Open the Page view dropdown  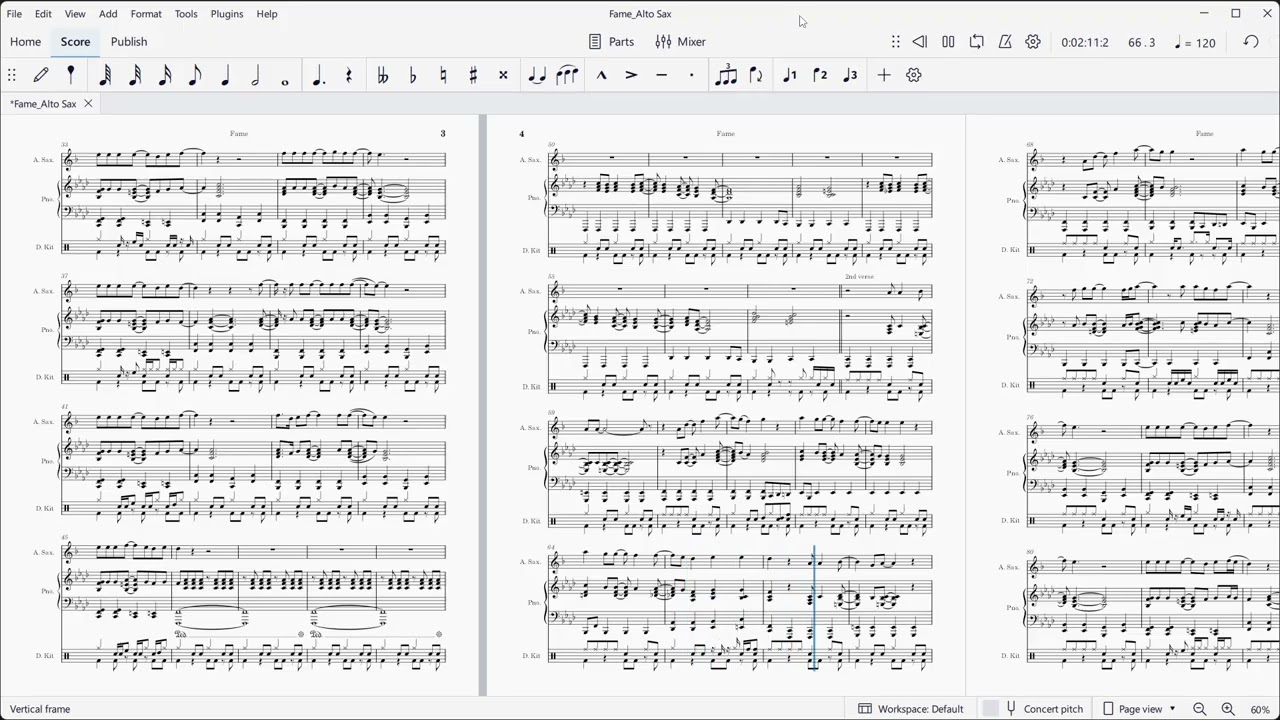1139,709
